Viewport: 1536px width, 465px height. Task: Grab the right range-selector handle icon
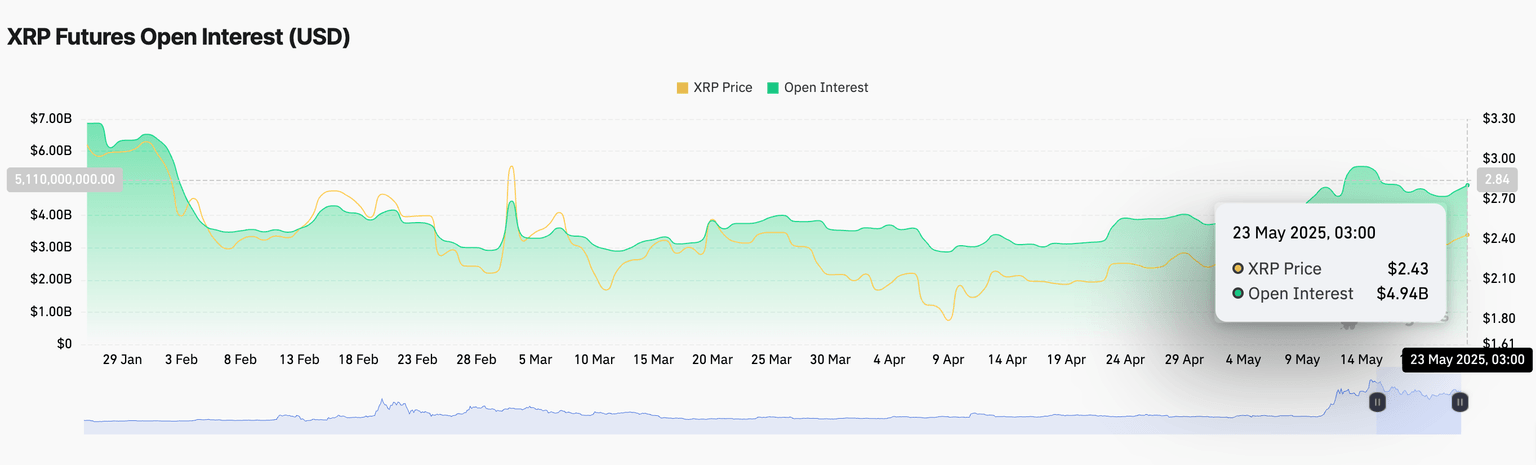(x=1460, y=402)
